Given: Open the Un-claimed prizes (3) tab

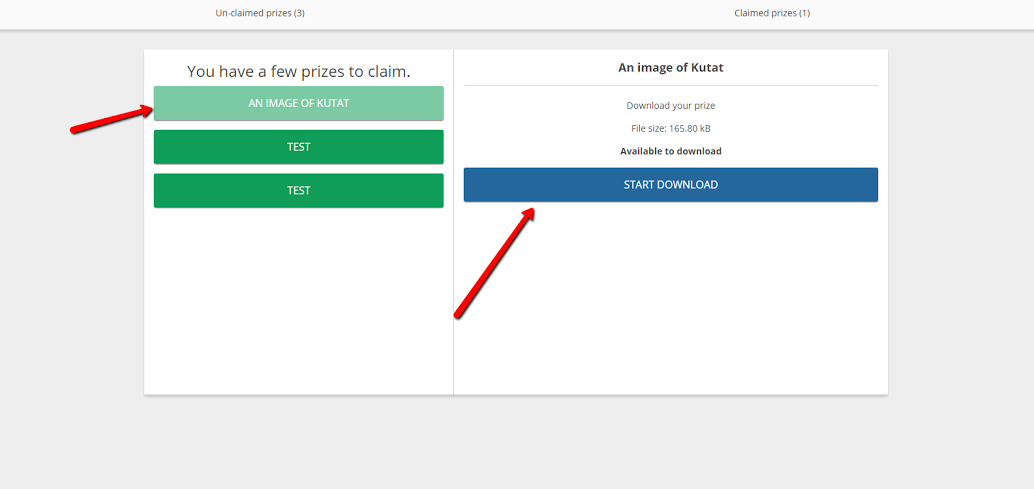Looking at the screenshot, I should (260, 13).
